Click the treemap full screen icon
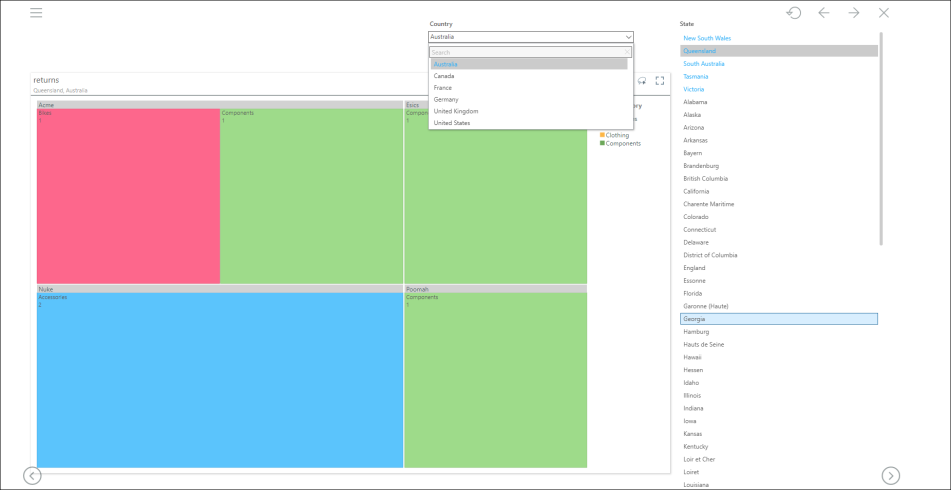Viewport: 951px width, 490px height. pyautogui.click(x=660, y=81)
